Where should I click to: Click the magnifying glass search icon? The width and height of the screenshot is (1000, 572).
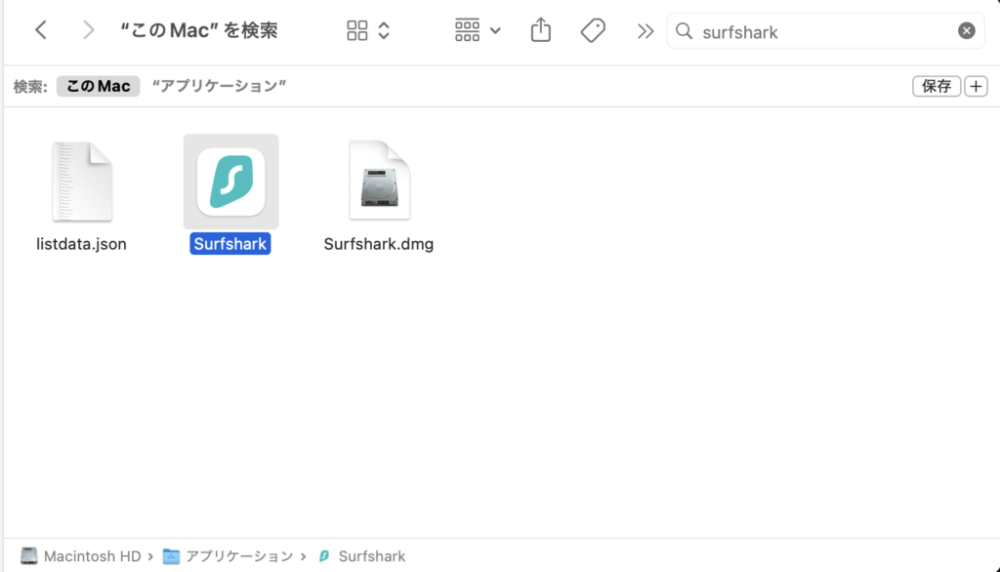coord(684,31)
